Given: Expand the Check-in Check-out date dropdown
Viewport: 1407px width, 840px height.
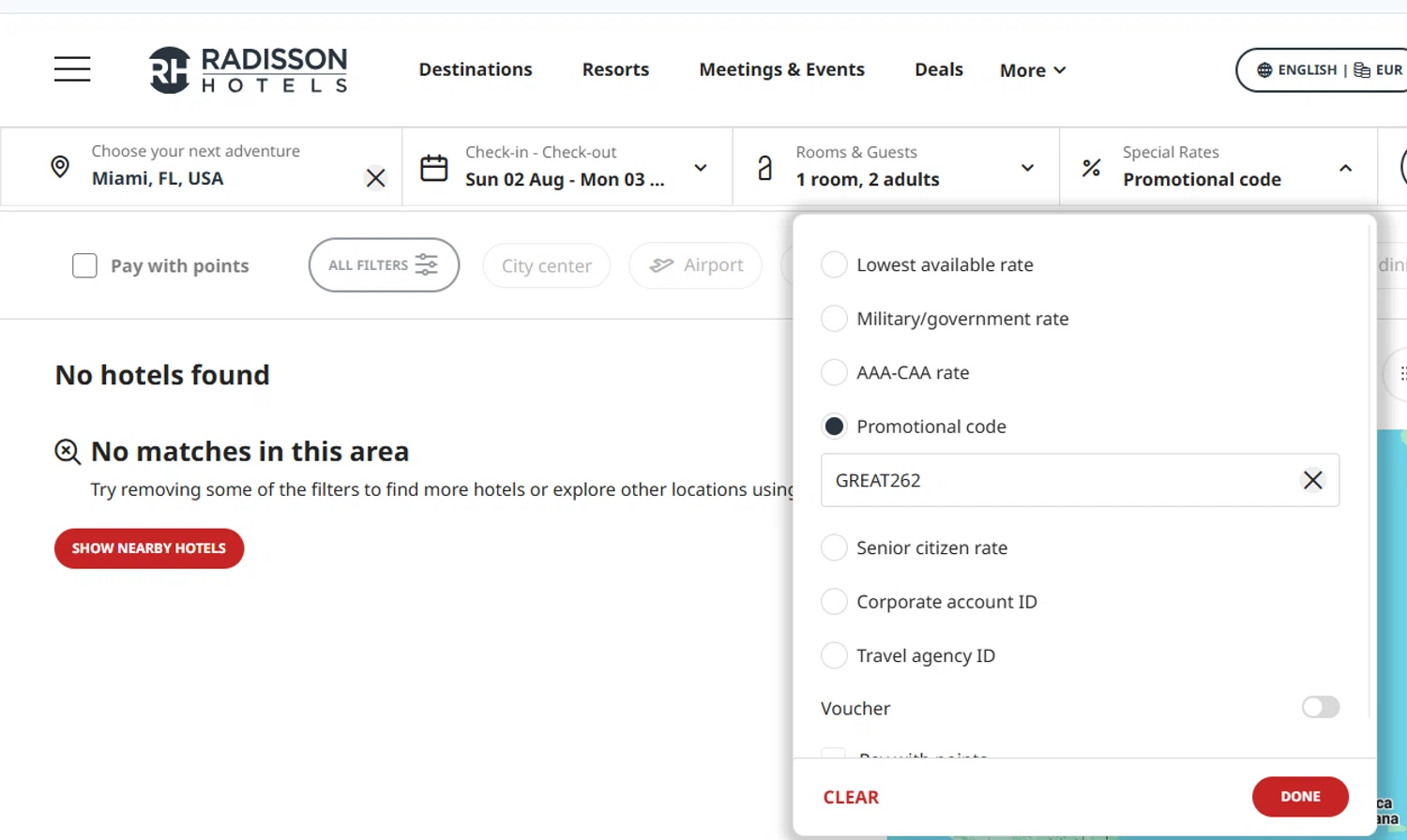Looking at the screenshot, I should (701, 168).
